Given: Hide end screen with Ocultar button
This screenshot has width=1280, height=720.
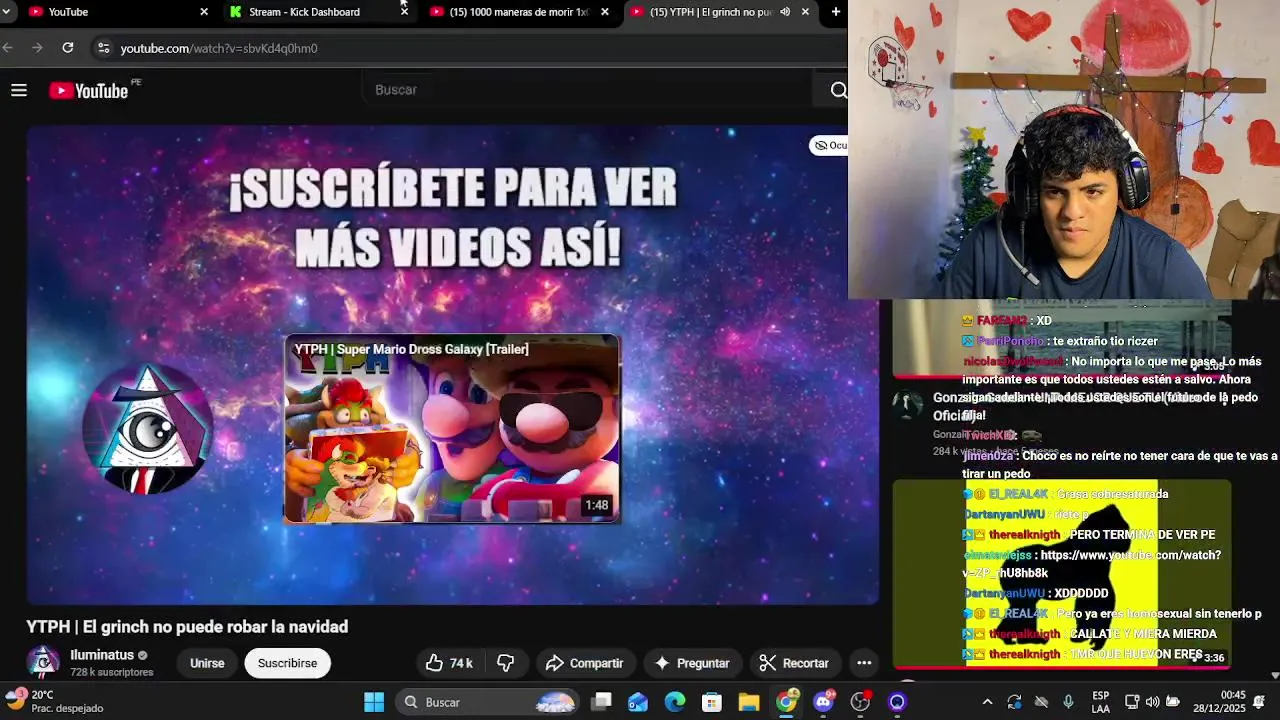Looking at the screenshot, I should [x=830, y=145].
